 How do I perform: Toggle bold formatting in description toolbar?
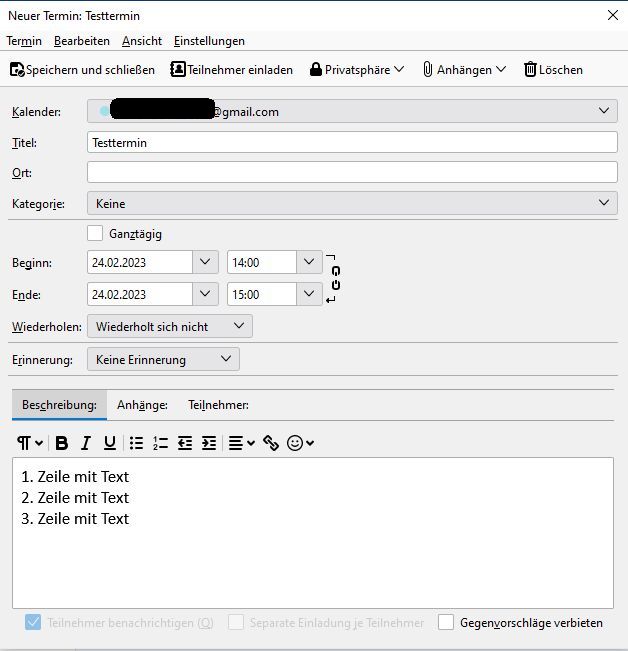[62, 443]
